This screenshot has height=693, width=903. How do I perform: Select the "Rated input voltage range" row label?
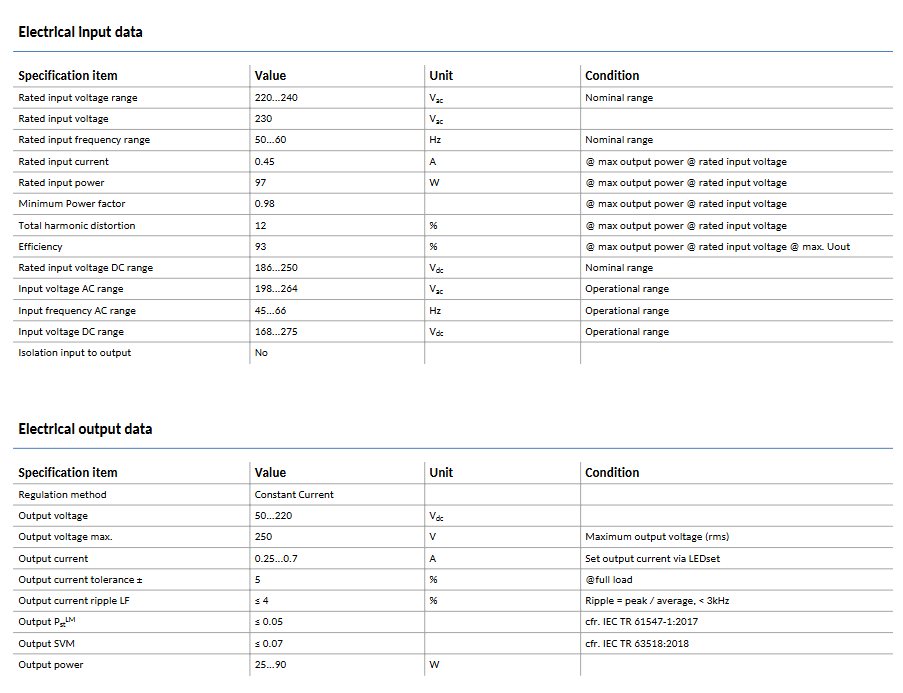(x=78, y=98)
